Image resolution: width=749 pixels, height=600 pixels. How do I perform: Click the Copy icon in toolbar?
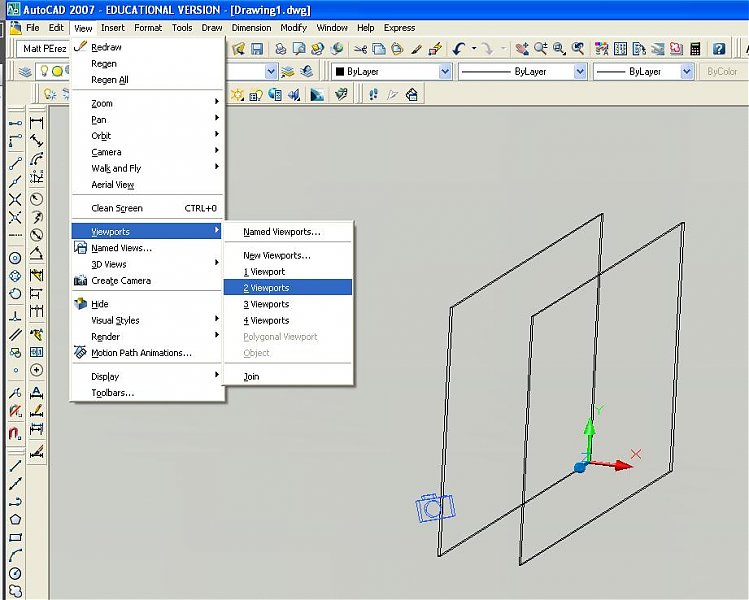pyautogui.click(x=379, y=49)
